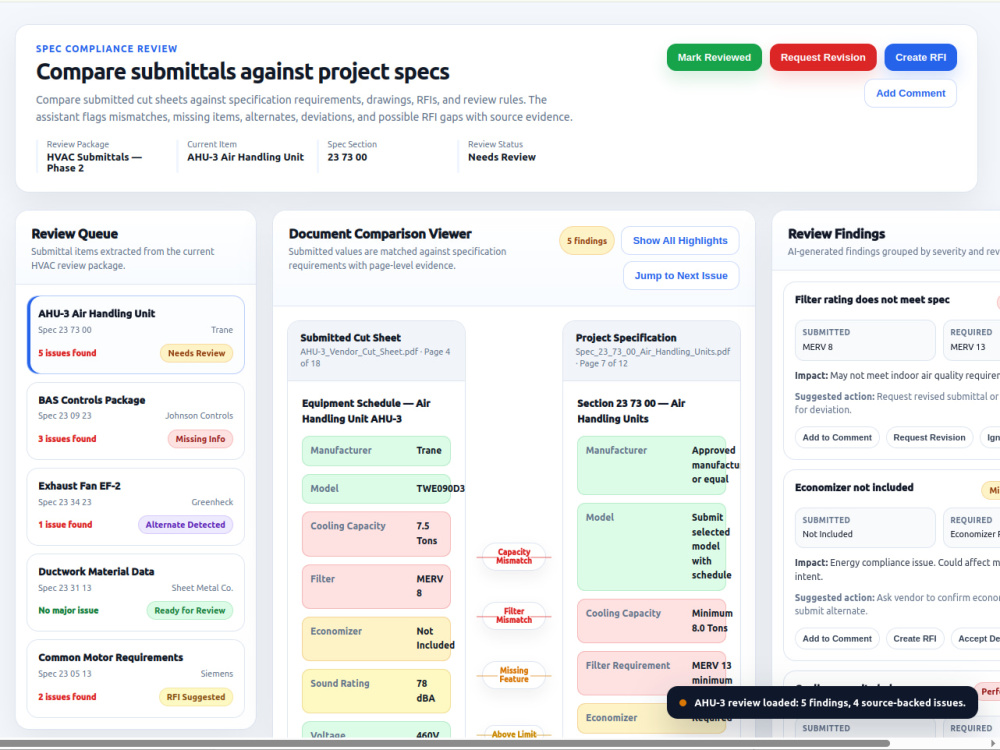Select the Economizer Not Included row
The width and height of the screenshot is (1000, 750).
pyautogui.click(x=376, y=638)
